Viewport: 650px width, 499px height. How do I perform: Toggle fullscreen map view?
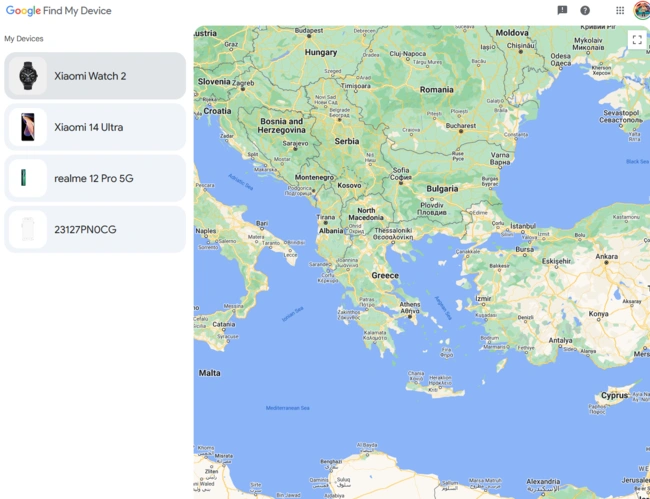(637, 40)
